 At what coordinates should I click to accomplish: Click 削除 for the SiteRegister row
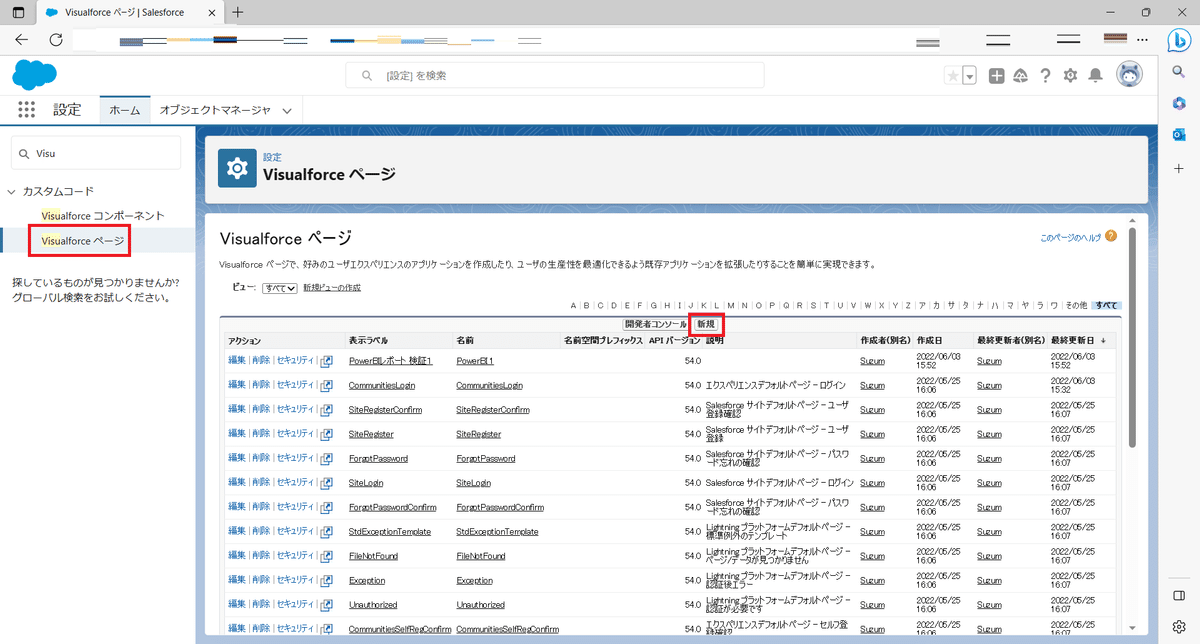261,434
